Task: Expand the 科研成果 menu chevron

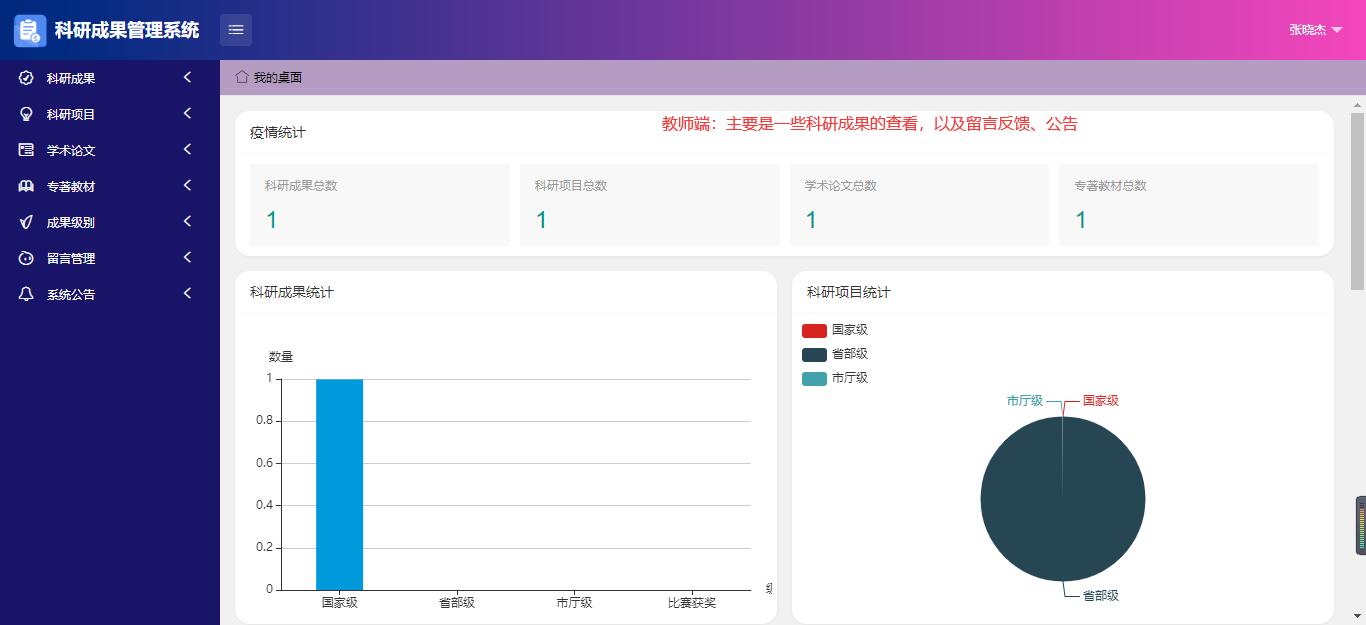Action: coord(187,77)
